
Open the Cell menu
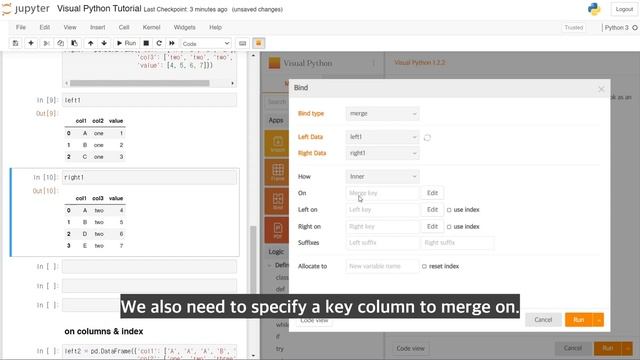tap(124, 27)
